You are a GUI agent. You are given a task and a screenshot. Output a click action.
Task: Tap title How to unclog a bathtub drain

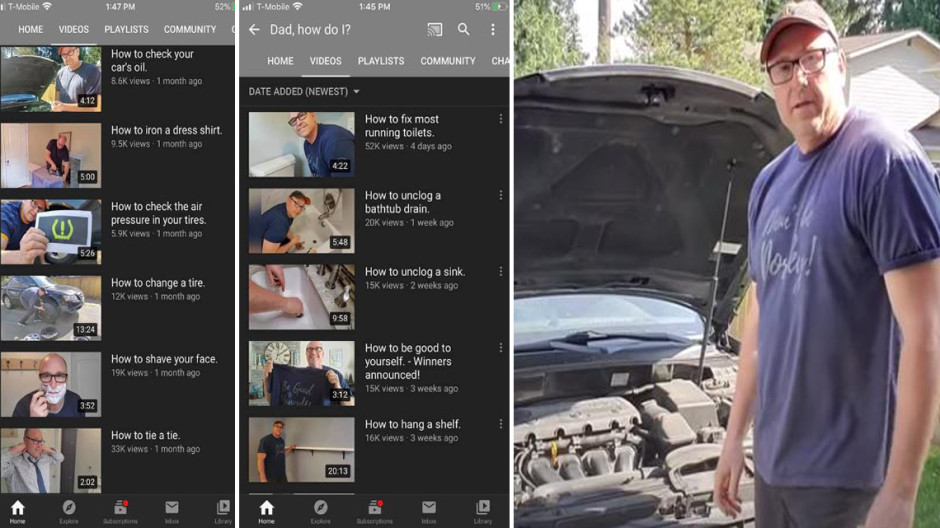point(403,202)
